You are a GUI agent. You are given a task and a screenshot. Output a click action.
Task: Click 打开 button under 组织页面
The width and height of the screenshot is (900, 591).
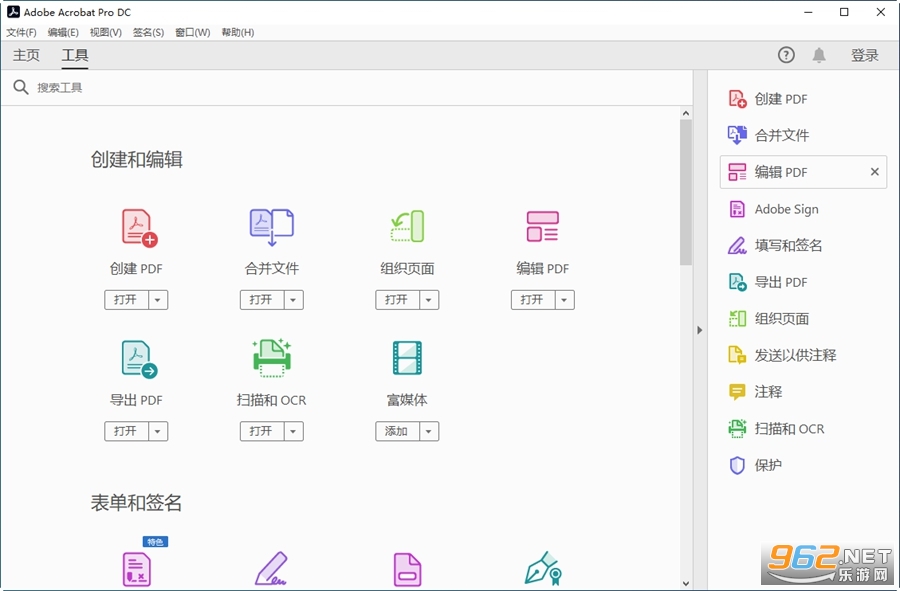[x=397, y=300]
